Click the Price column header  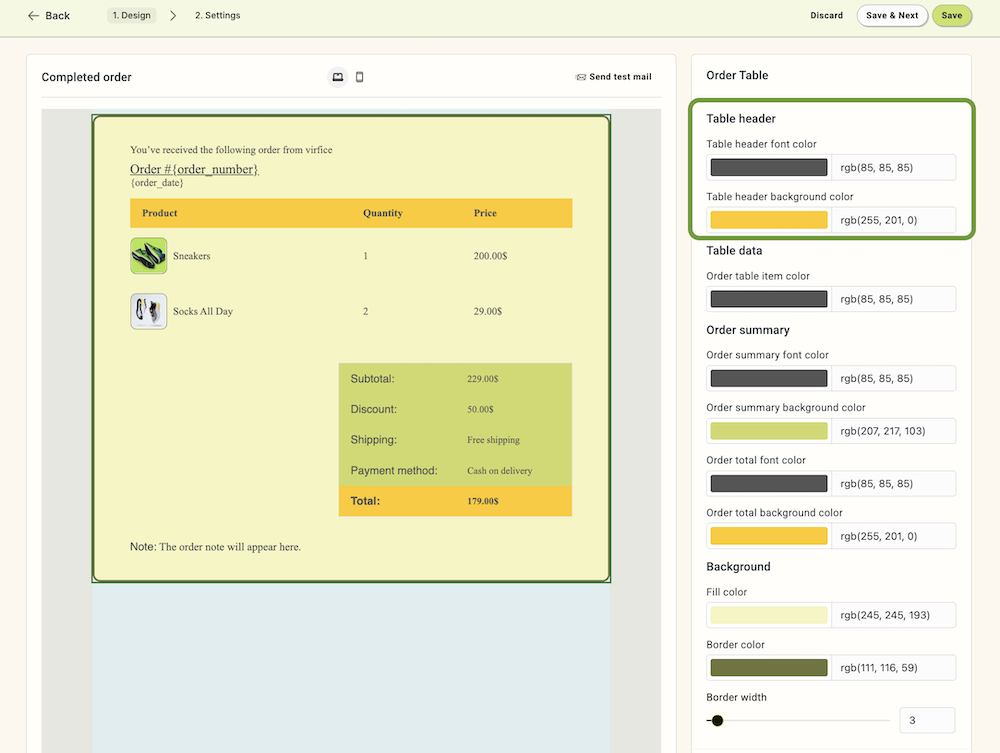(485, 213)
